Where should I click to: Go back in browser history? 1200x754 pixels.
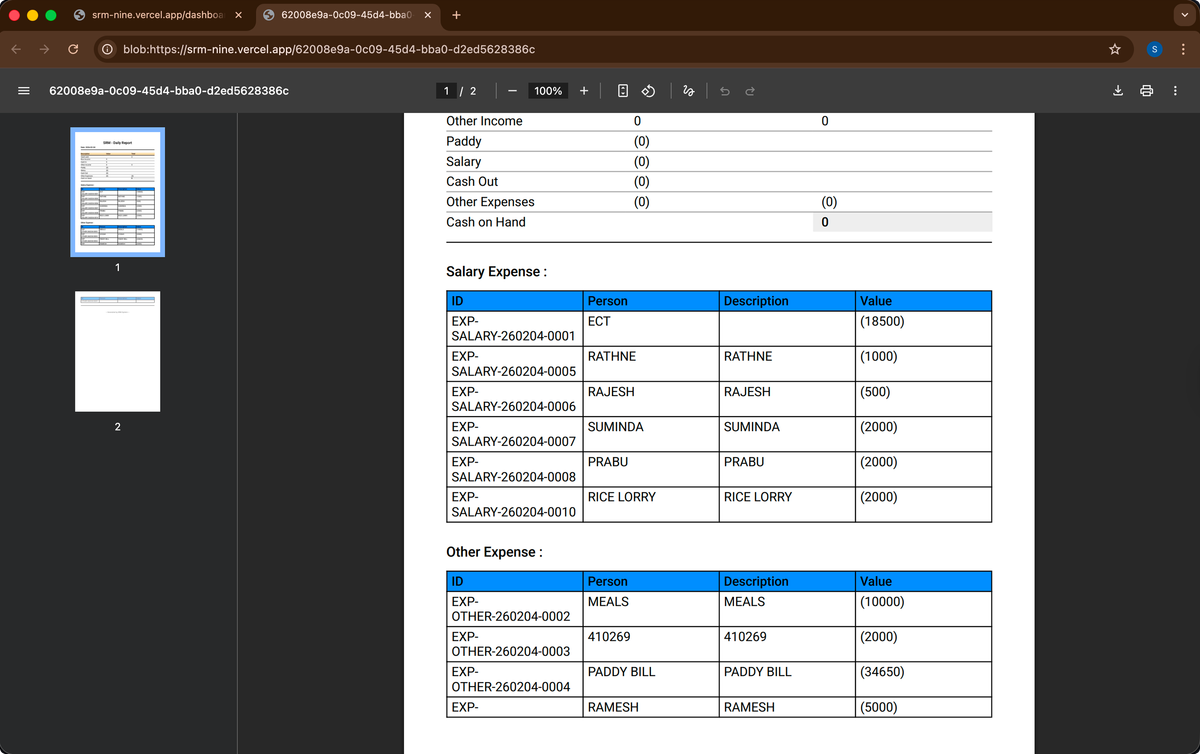coord(17,49)
